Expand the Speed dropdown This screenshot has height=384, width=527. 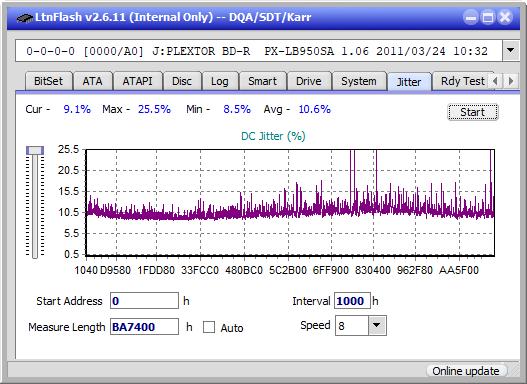[377, 325]
